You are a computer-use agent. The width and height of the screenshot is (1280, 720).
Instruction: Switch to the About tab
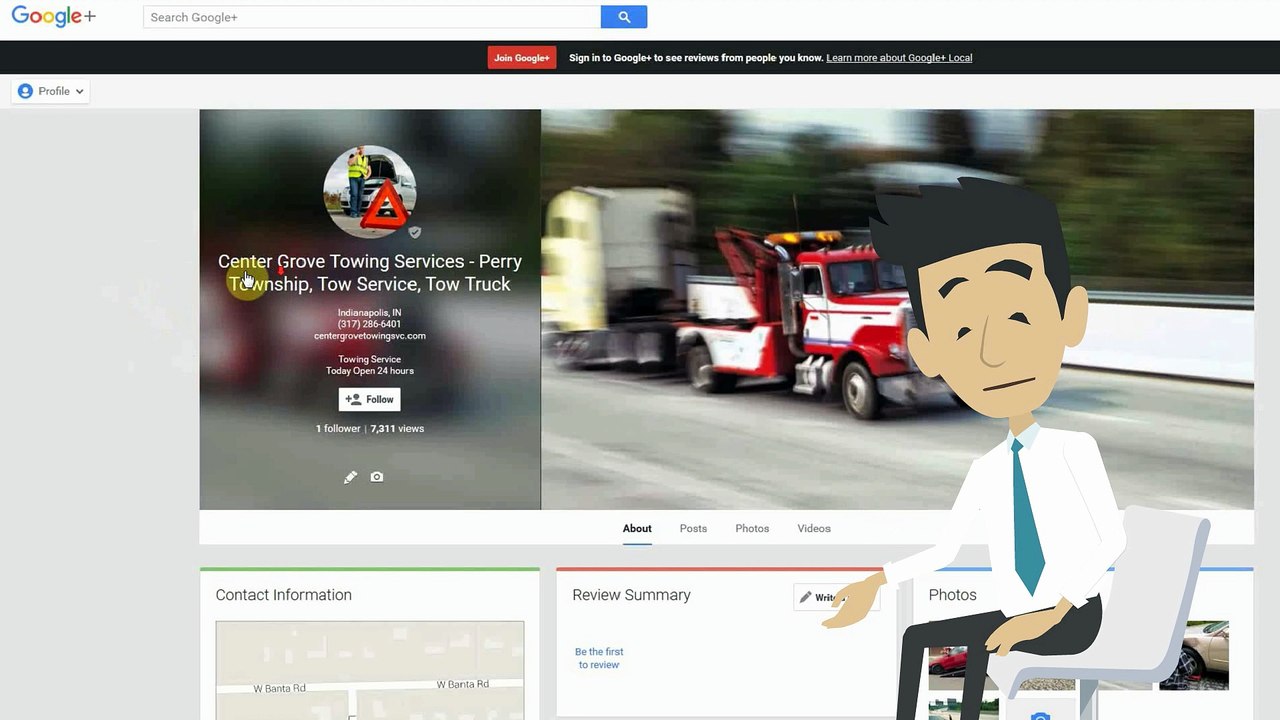click(637, 528)
